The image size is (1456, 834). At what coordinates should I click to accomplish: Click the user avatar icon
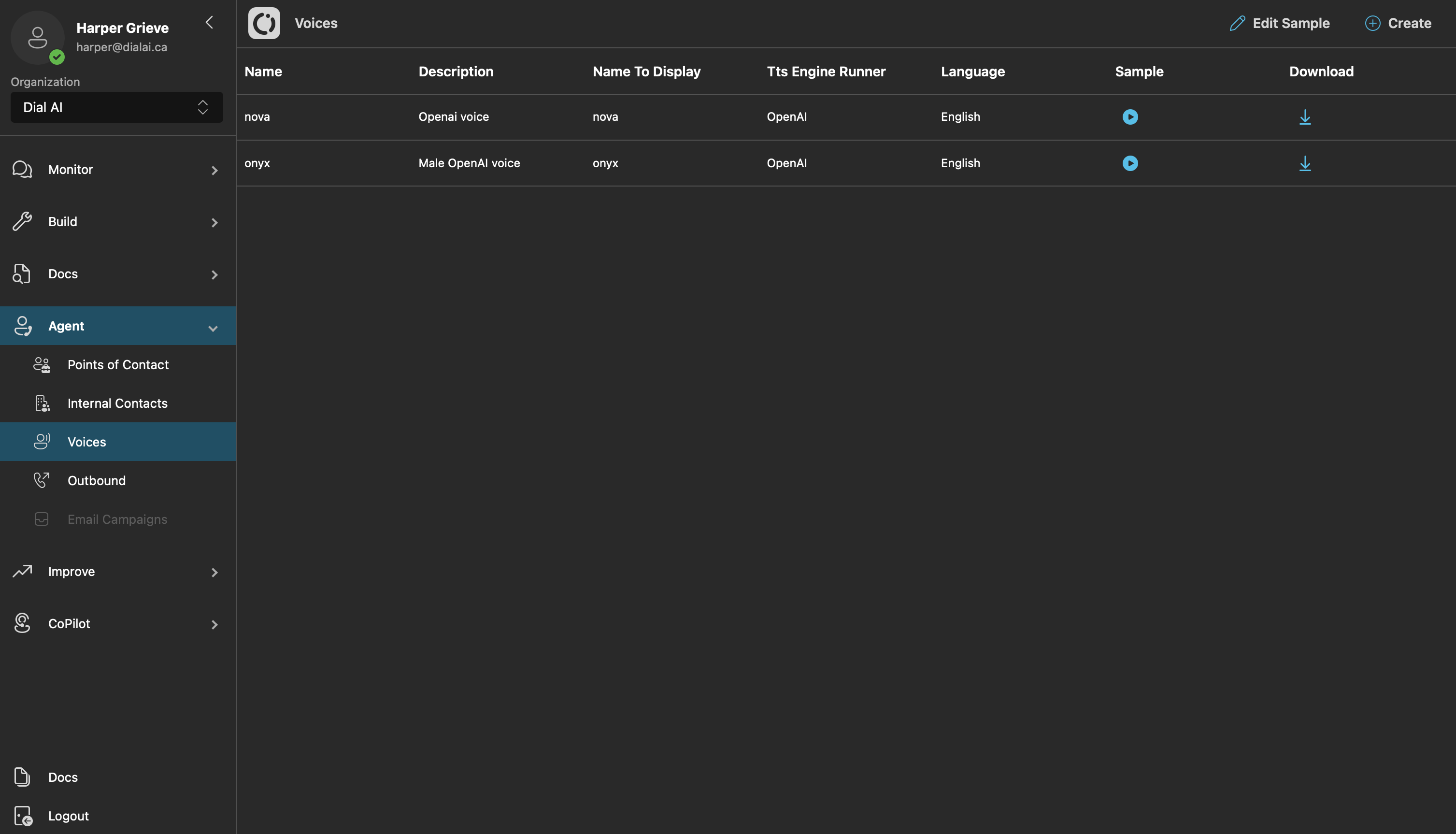(38, 38)
